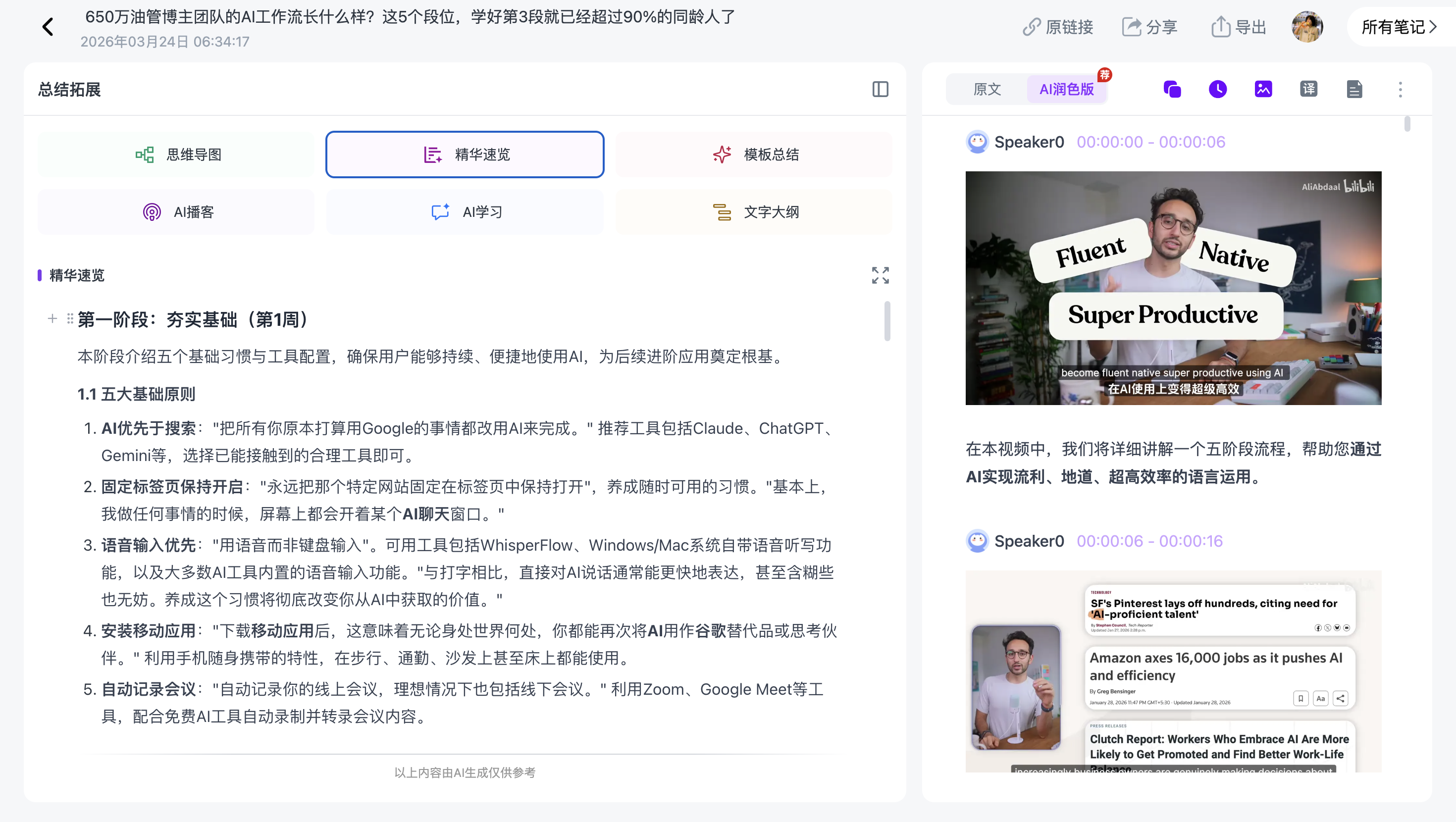Click the plus icon beside 第一阶段 heading
This screenshot has width=1456, height=822.
52,319
